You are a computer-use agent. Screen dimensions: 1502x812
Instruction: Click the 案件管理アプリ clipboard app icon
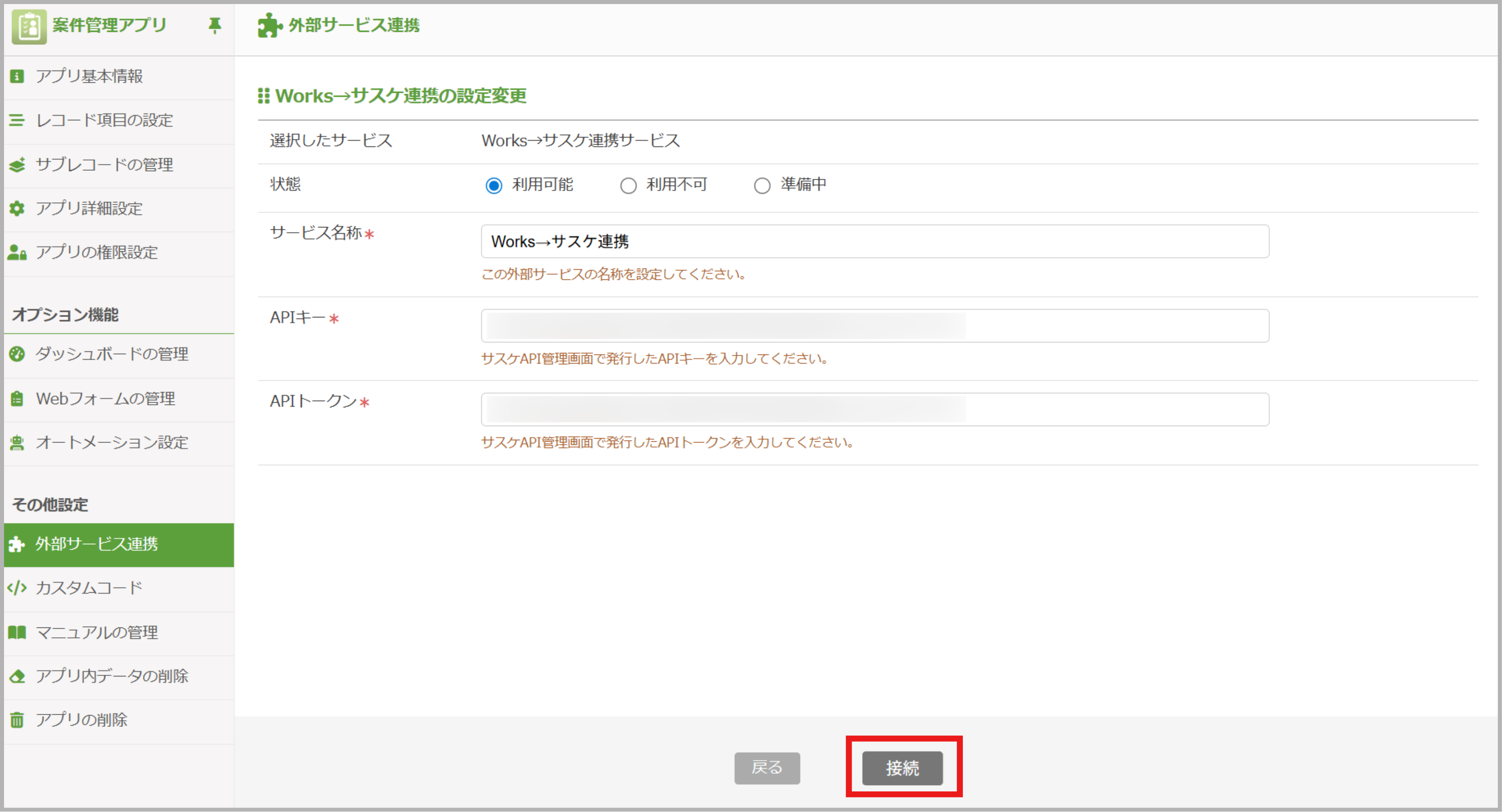coord(29,26)
